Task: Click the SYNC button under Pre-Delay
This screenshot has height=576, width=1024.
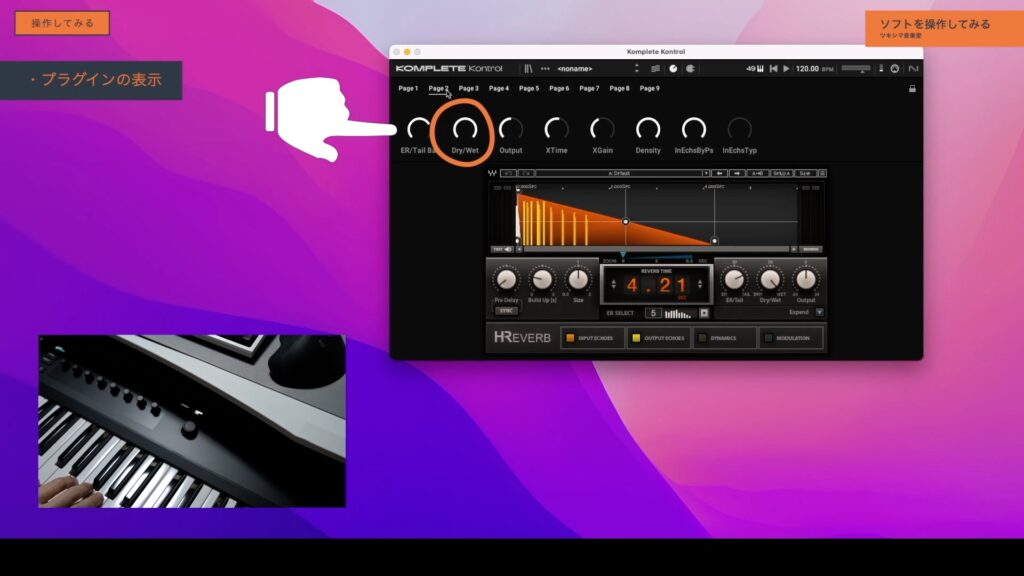Action: (x=506, y=310)
